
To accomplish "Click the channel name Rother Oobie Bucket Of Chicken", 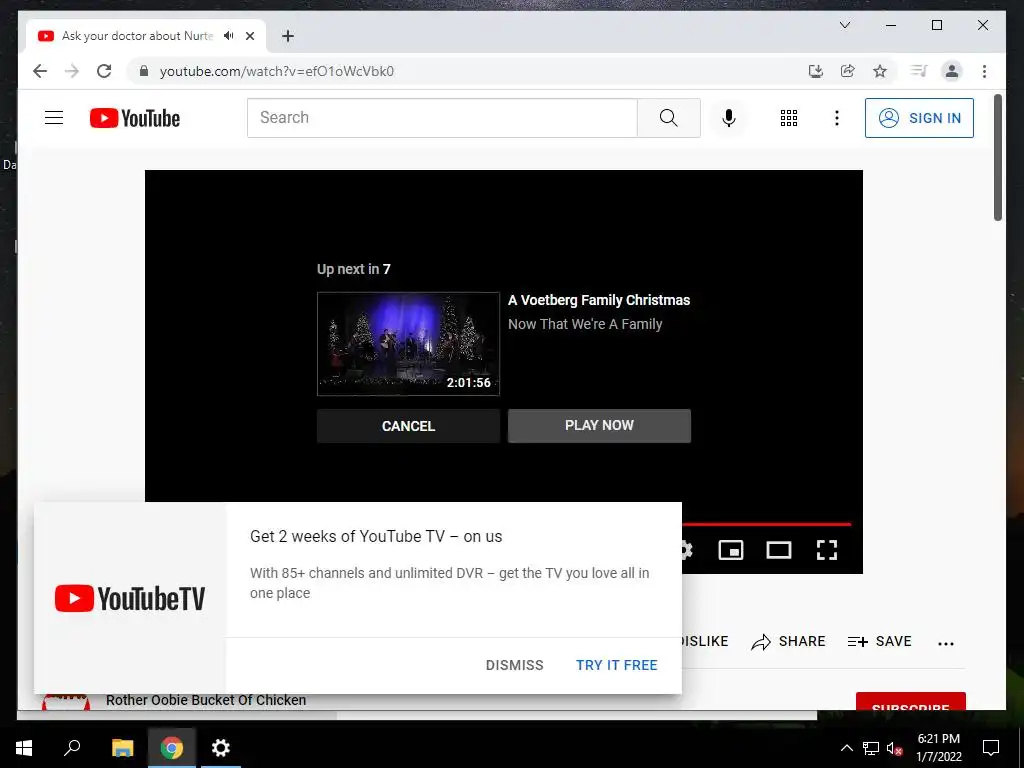I will 206,700.
